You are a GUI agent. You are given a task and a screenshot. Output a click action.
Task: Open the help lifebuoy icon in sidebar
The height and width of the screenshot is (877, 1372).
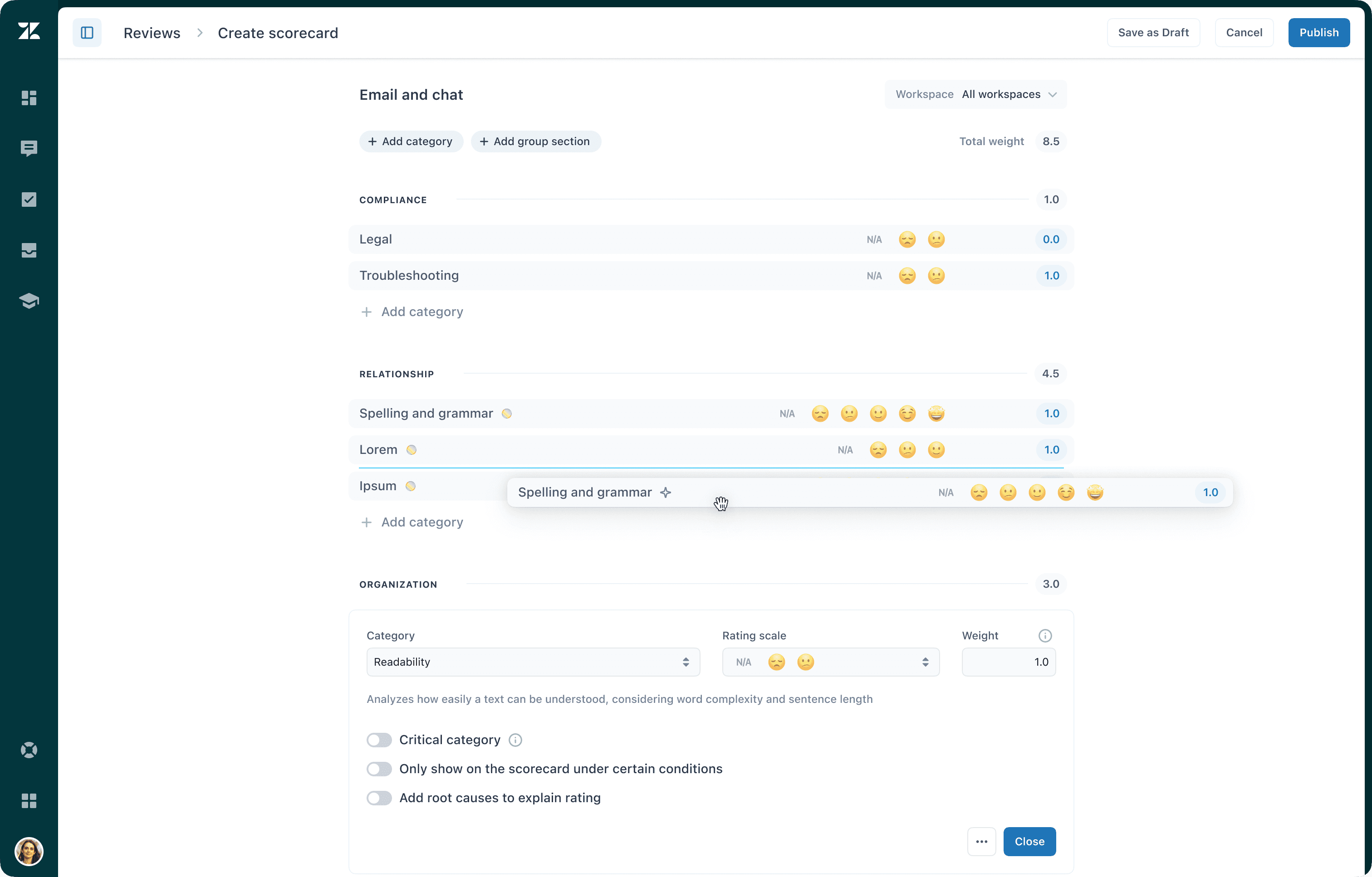(29, 750)
